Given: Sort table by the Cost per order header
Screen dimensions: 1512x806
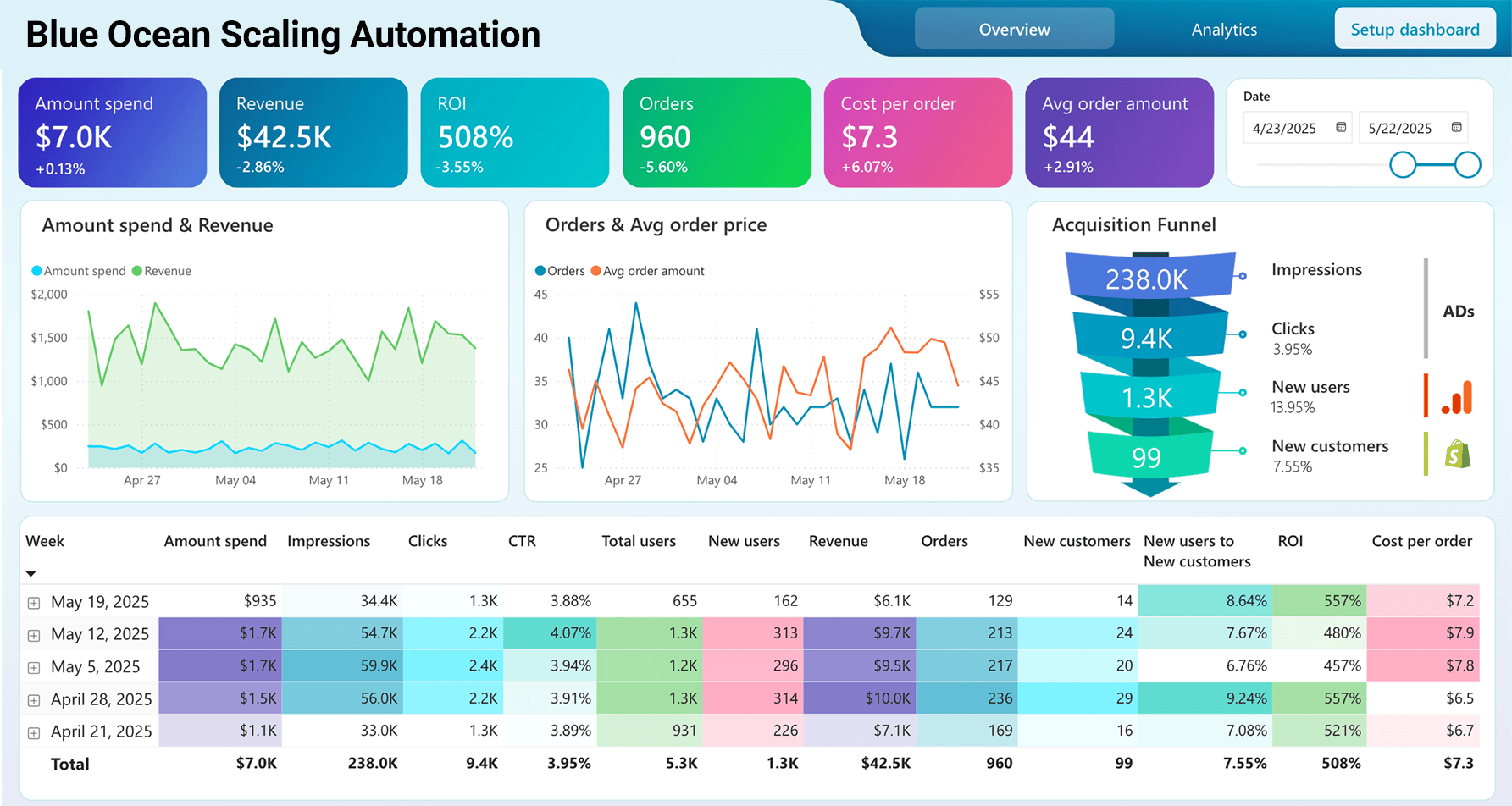Looking at the screenshot, I should [x=1421, y=541].
